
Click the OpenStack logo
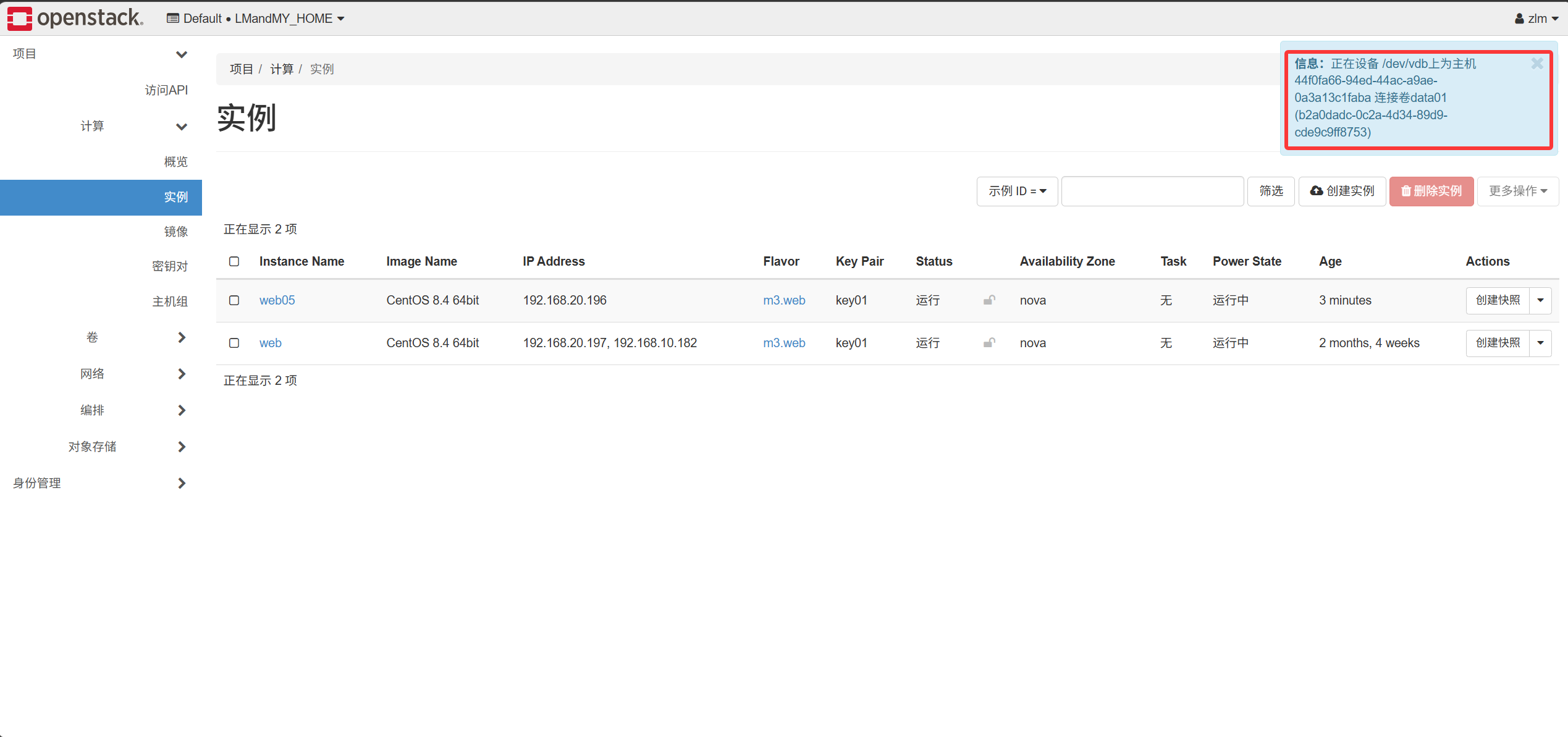click(75, 18)
